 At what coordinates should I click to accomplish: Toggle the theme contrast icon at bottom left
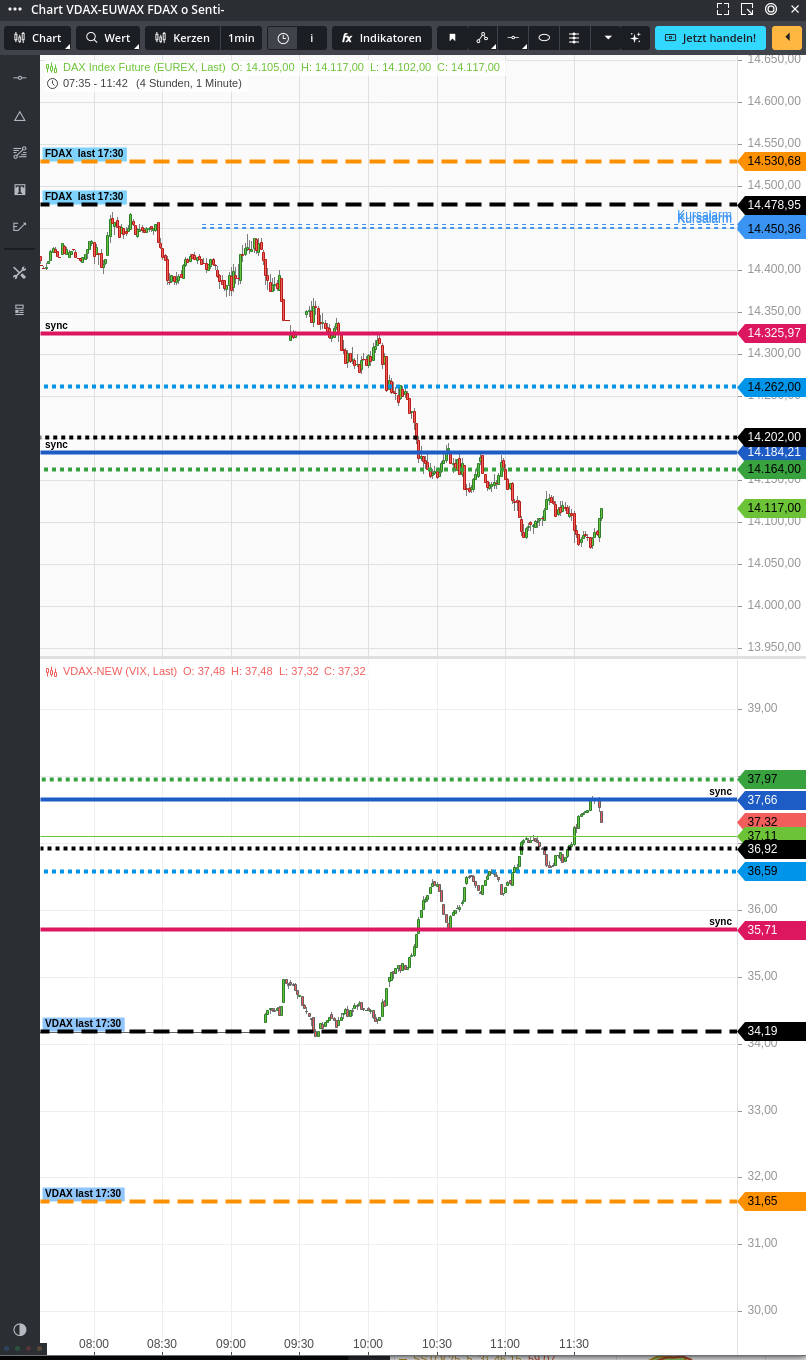point(19,1330)
